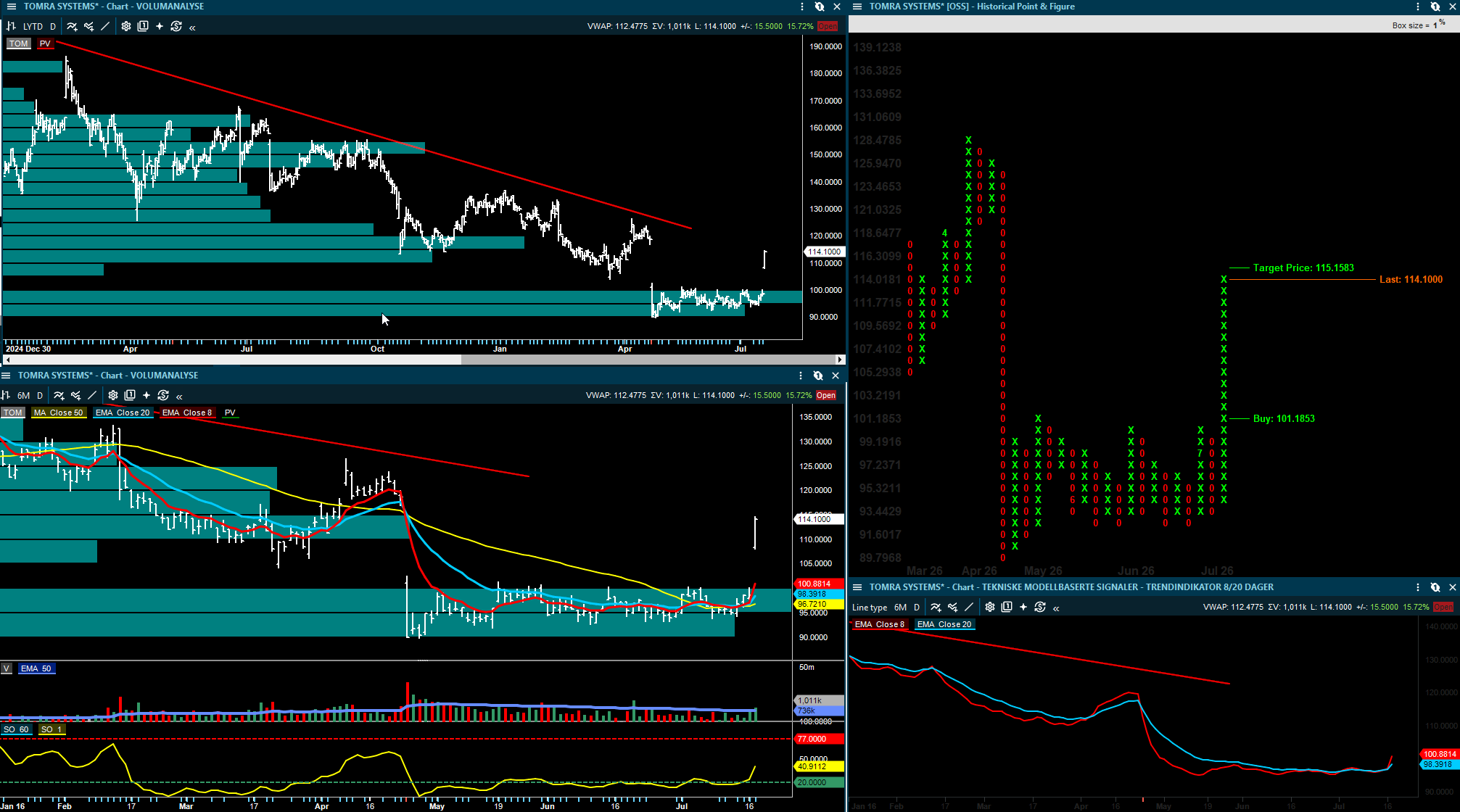Image resolution: width=1460 pixels, height=812 pixels.
Task: Collapse the top chart toolbar with double chevron
Action: pos(192,28)
